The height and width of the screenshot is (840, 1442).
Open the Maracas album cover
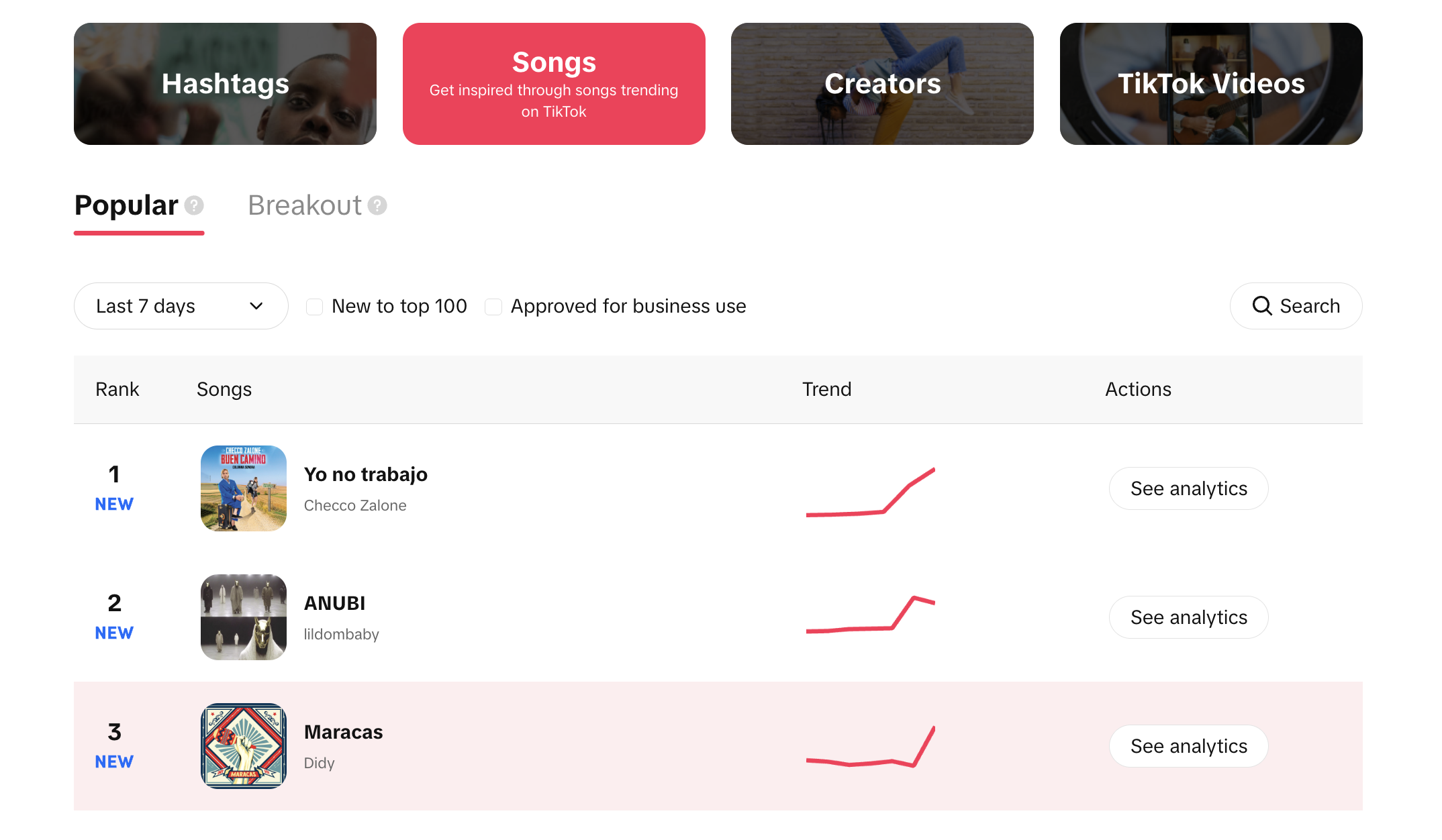[244, 746]
